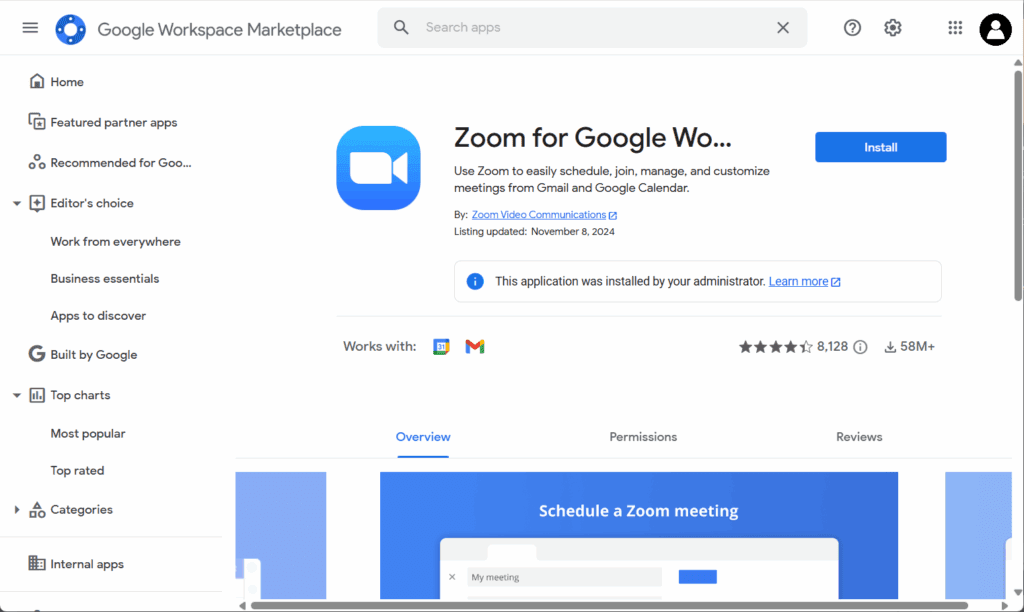The width and height of the screenshot is (1024, 612).
Task: Click the Gmail icon beside Works with
Action: pos(475,347)
